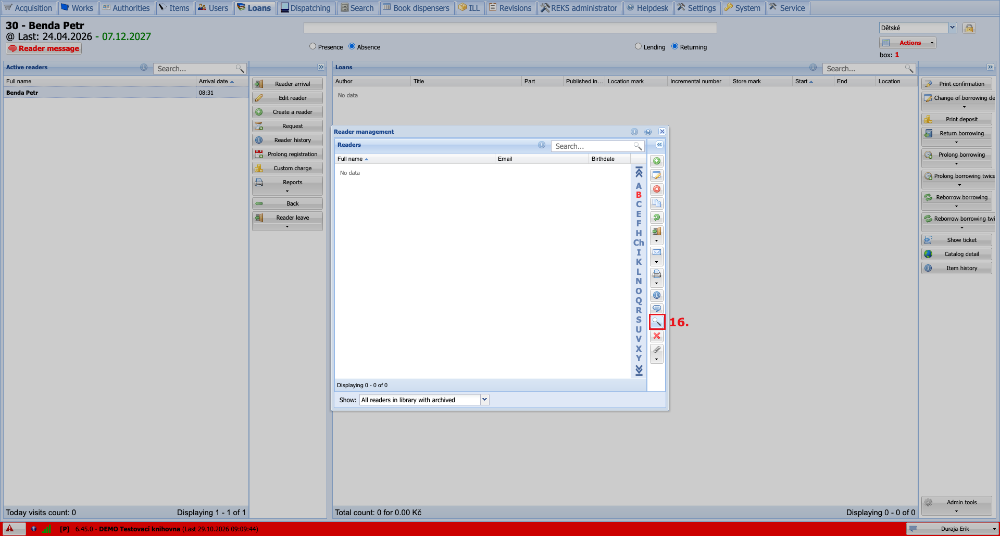Click the Custom charge button
The image size is (1000, 536).
point(287,168)
